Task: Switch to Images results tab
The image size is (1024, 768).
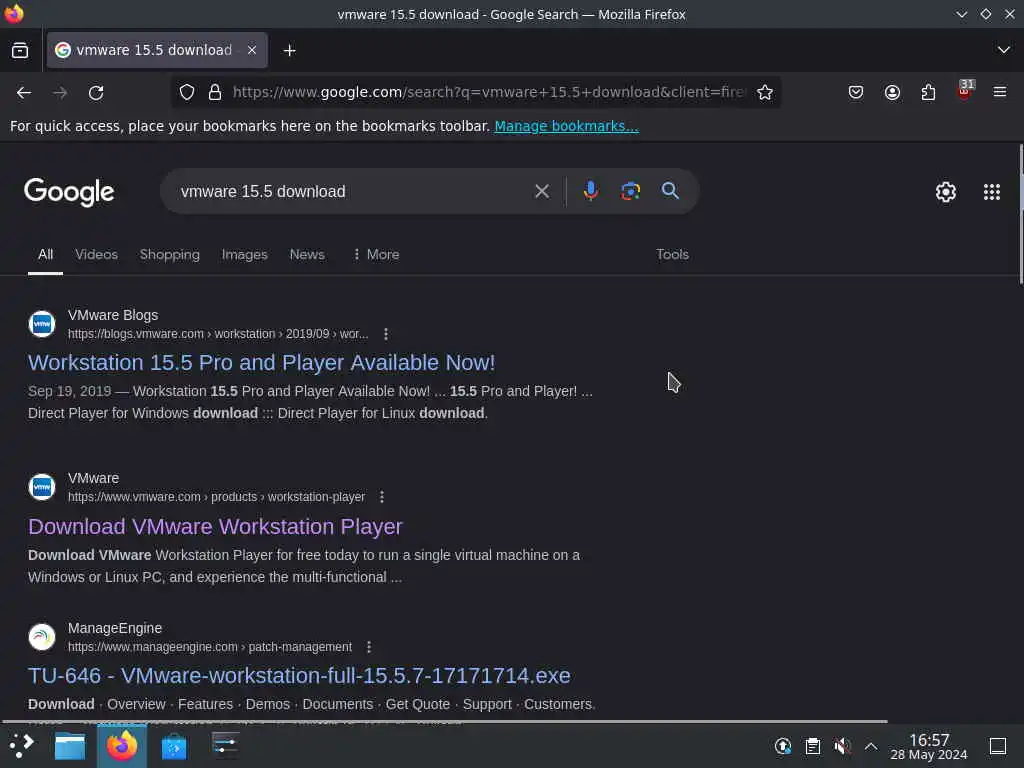Action: tap(245, 255)
